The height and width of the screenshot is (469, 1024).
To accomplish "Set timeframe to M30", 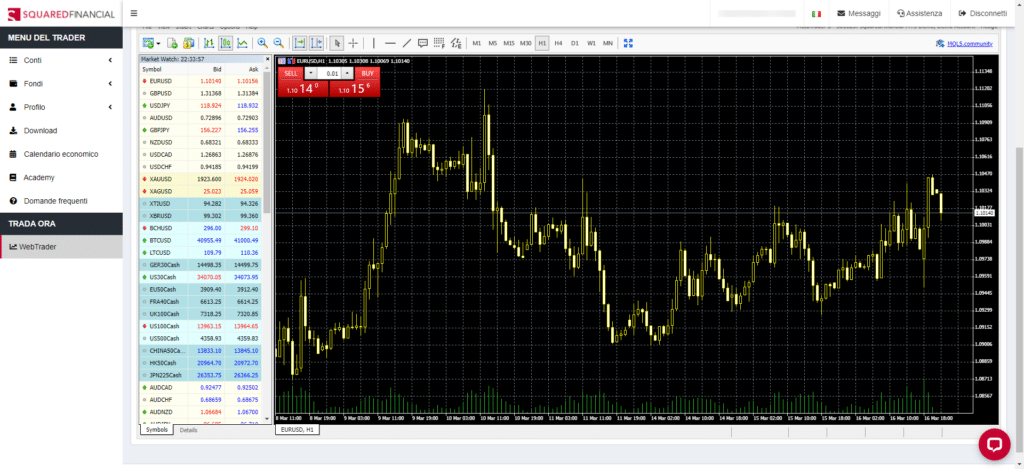I will (x=526, y=43).
